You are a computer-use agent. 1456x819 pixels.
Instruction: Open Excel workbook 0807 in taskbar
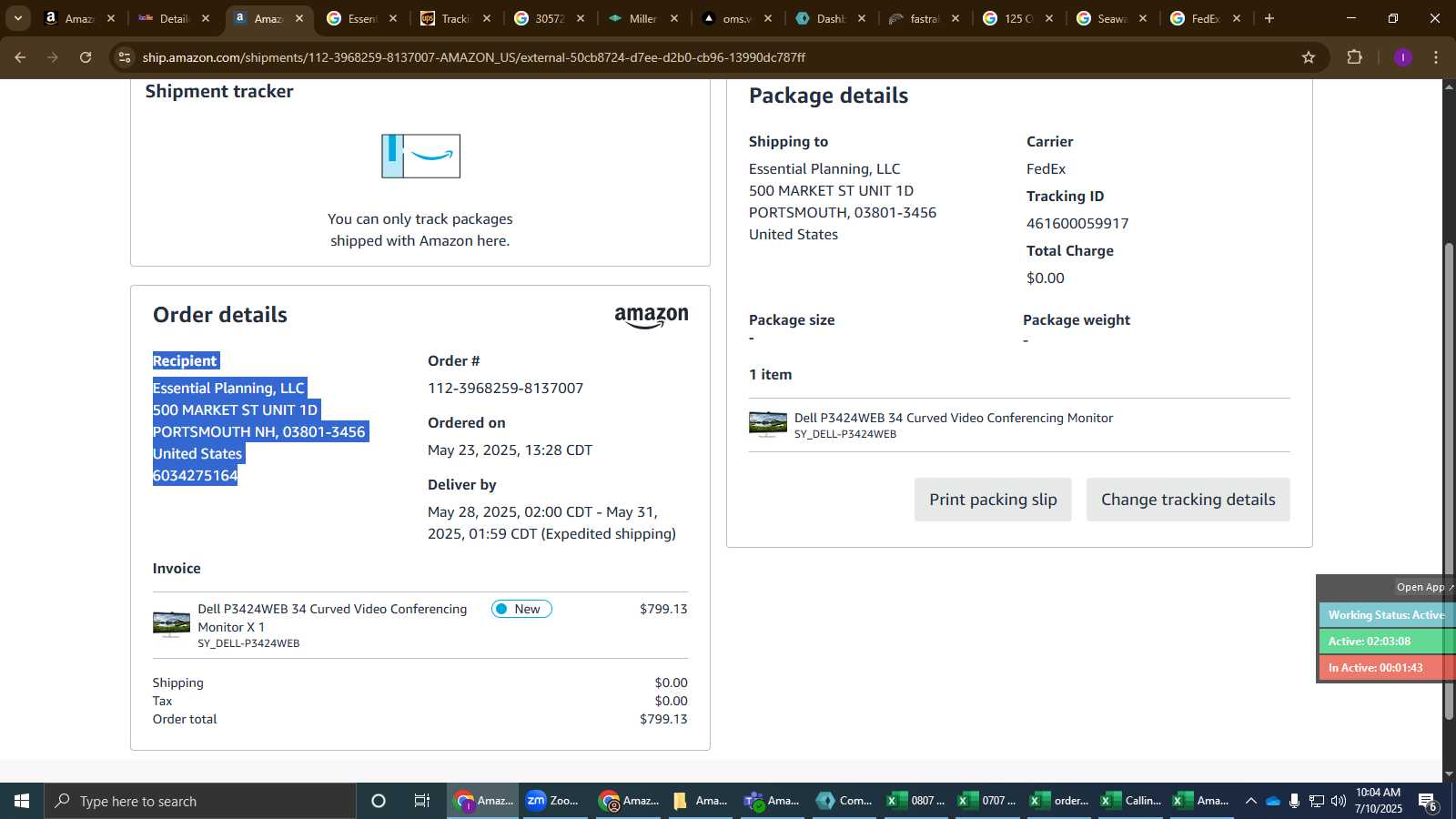(x=915, y=801)
